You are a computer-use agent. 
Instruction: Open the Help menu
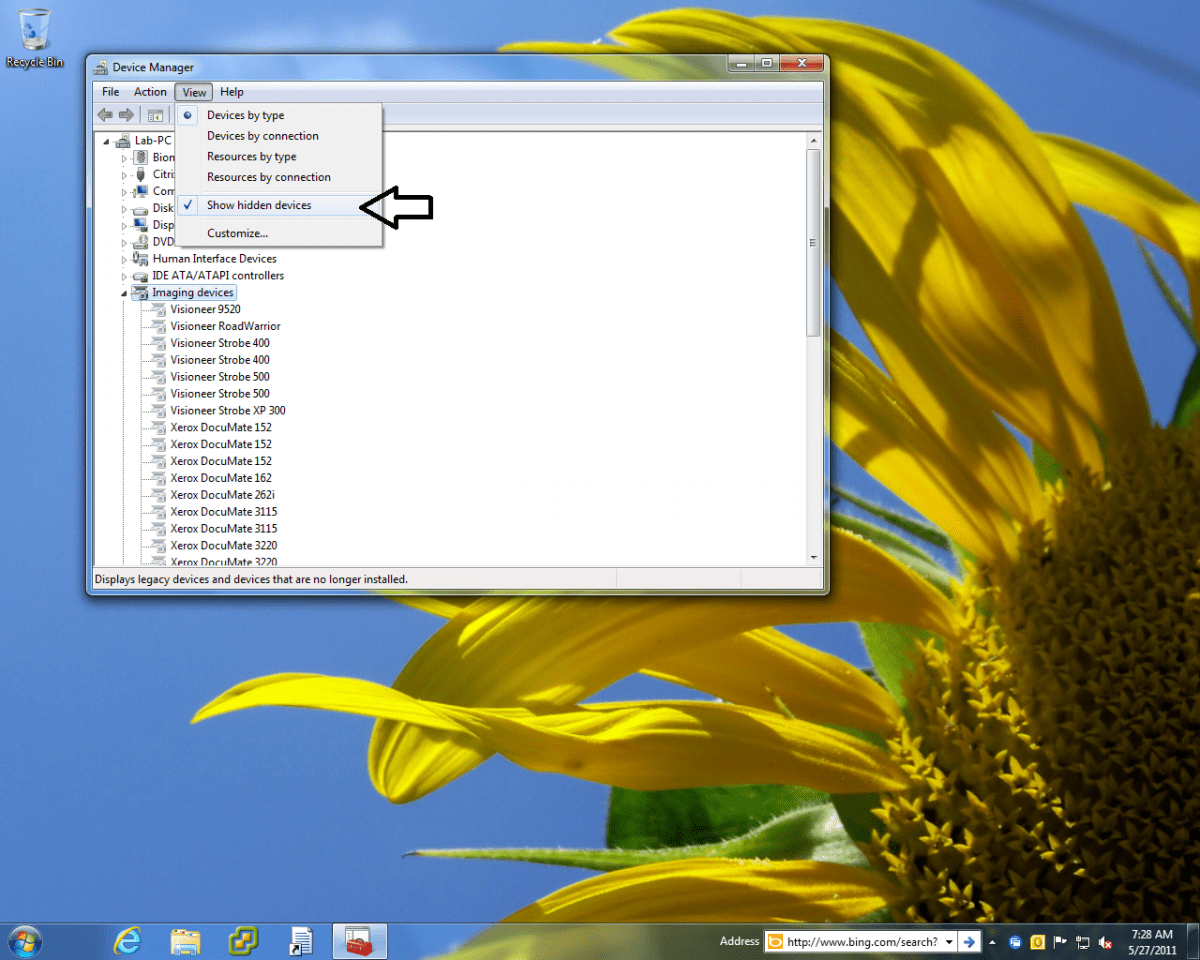pos(232,91)
